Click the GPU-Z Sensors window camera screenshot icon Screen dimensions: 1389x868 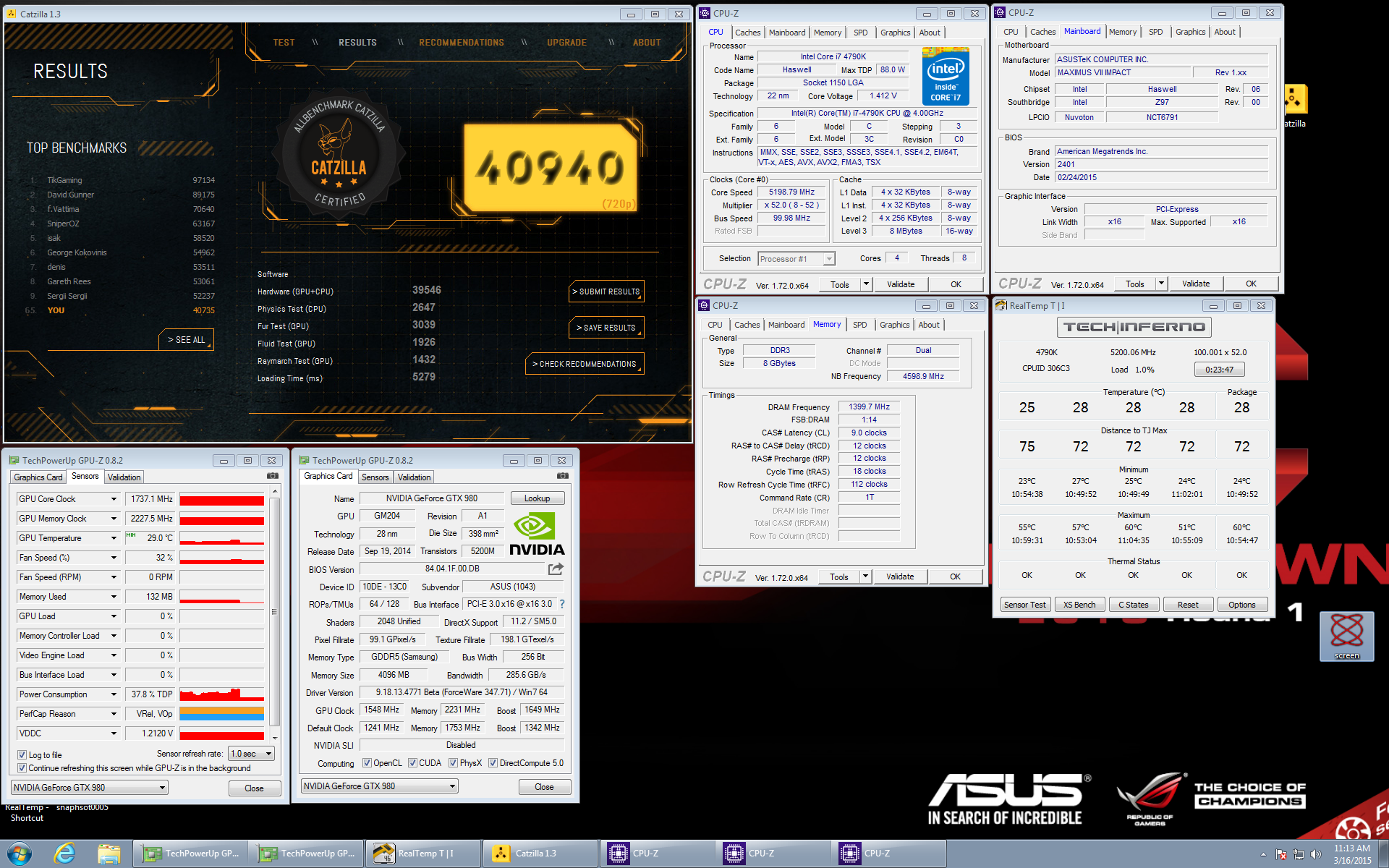273,476
